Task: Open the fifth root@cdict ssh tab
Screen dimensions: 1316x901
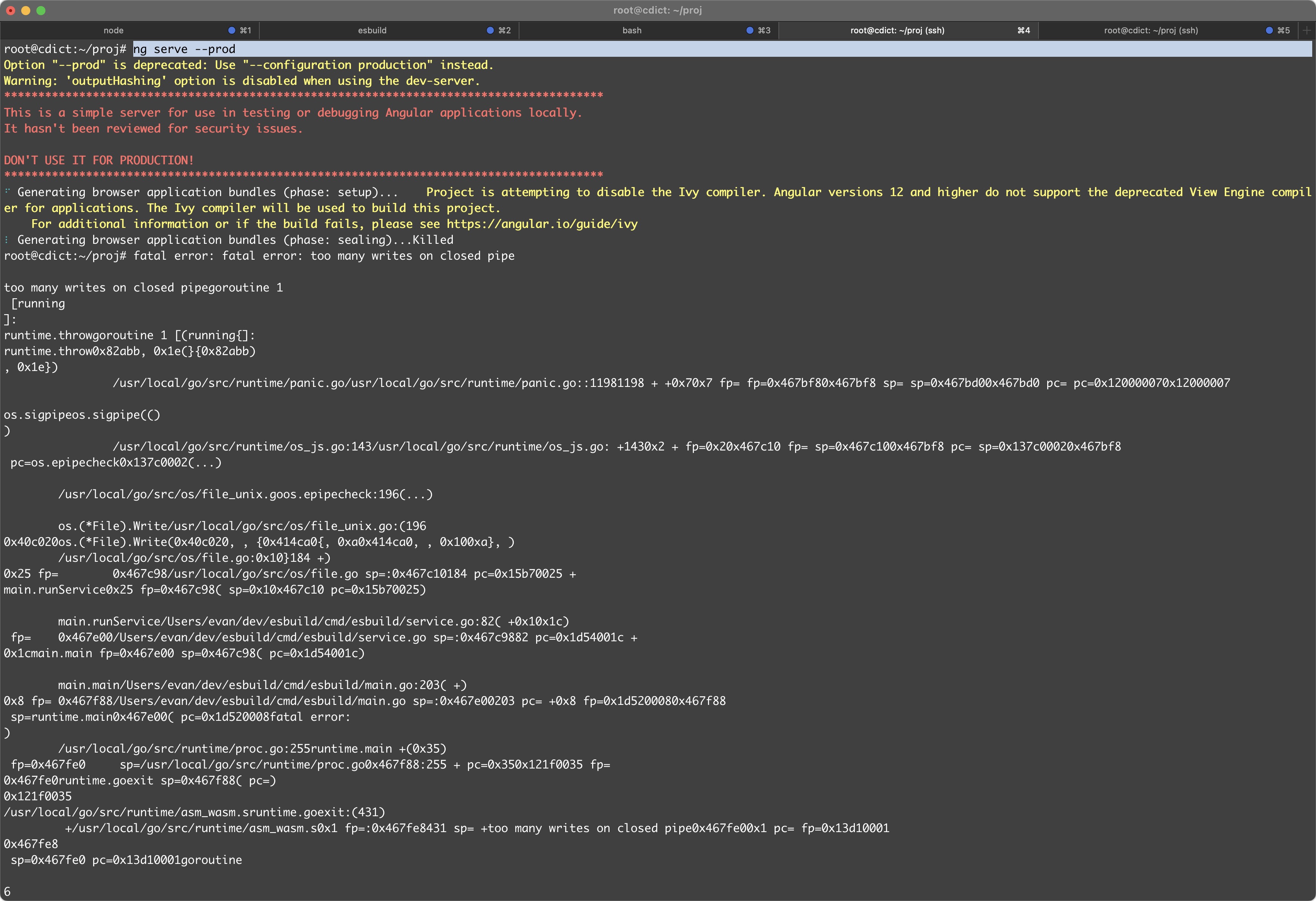Action: coord(1151,31)
